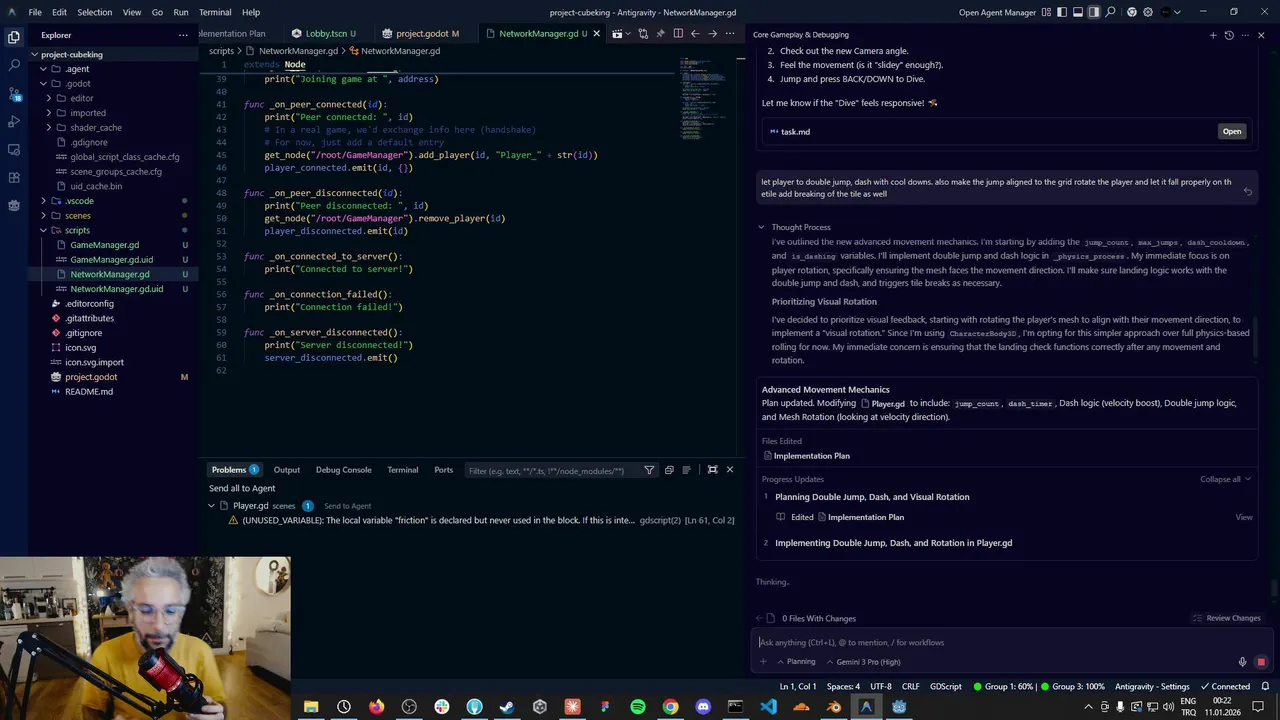Open the Planning mode dropdown
The image size is (1280, 720).
795,661
